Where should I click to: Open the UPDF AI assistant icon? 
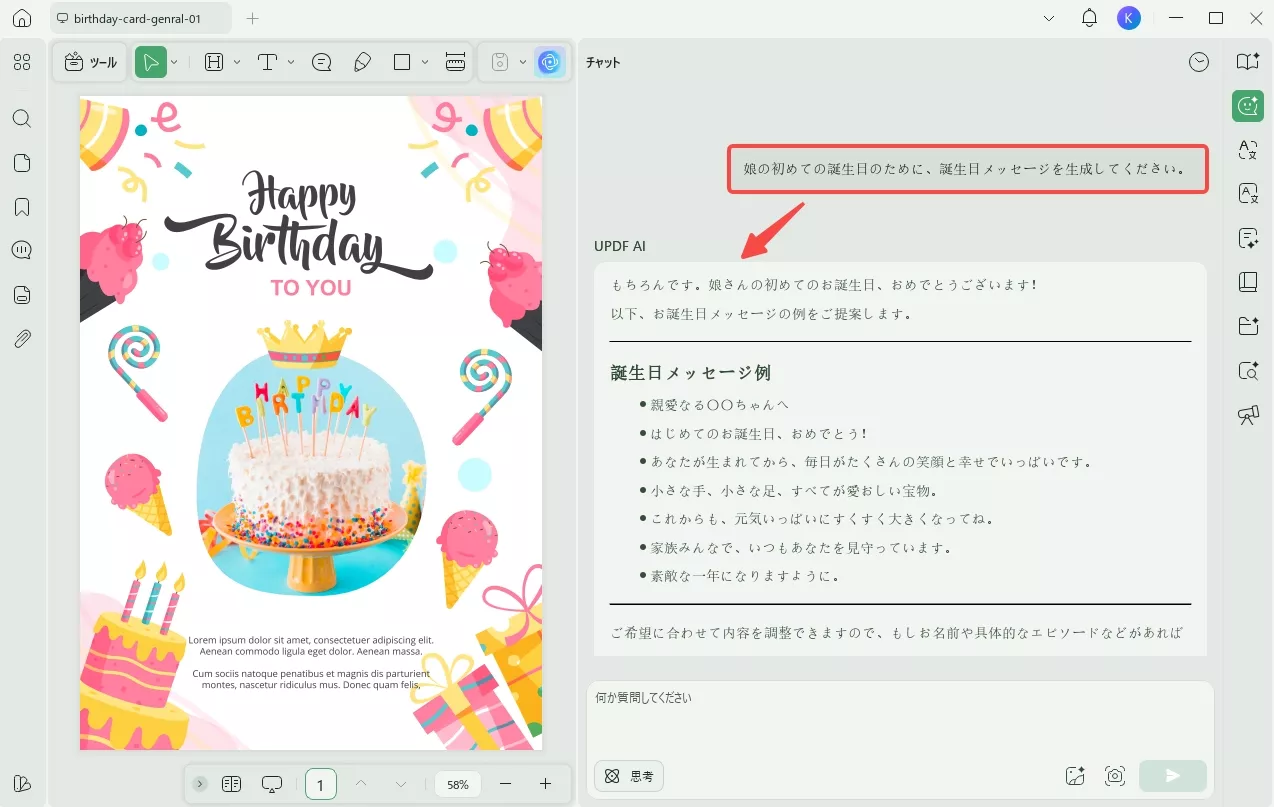(549, 61)
